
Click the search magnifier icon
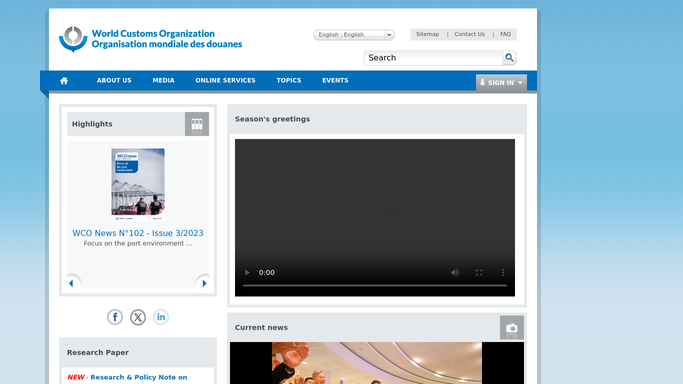509,57
